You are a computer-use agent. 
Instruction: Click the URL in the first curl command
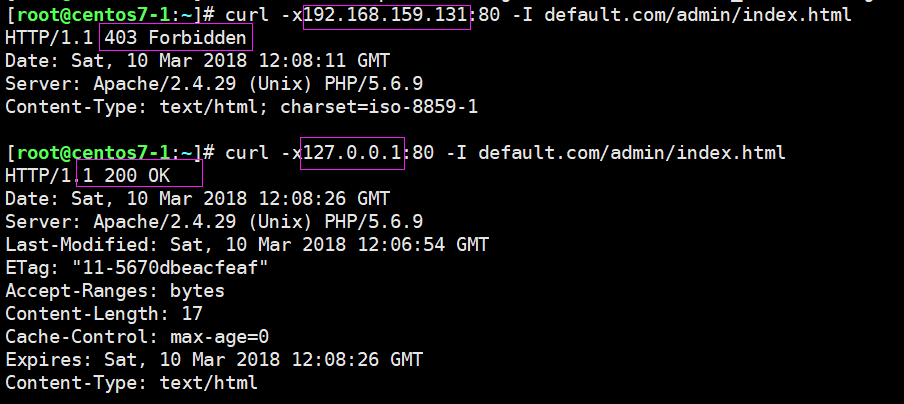tap(698, 16)
